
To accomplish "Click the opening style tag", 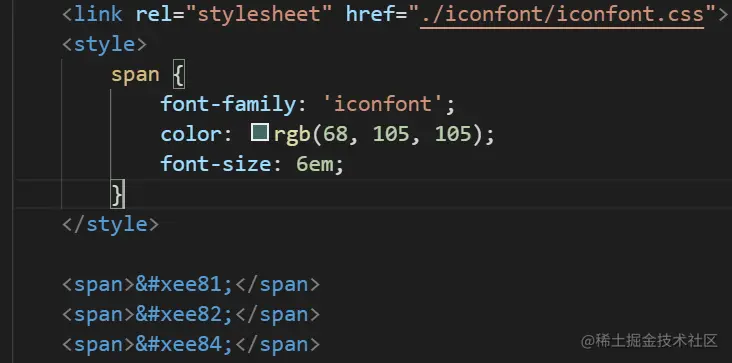I will [x=105, y=44].
